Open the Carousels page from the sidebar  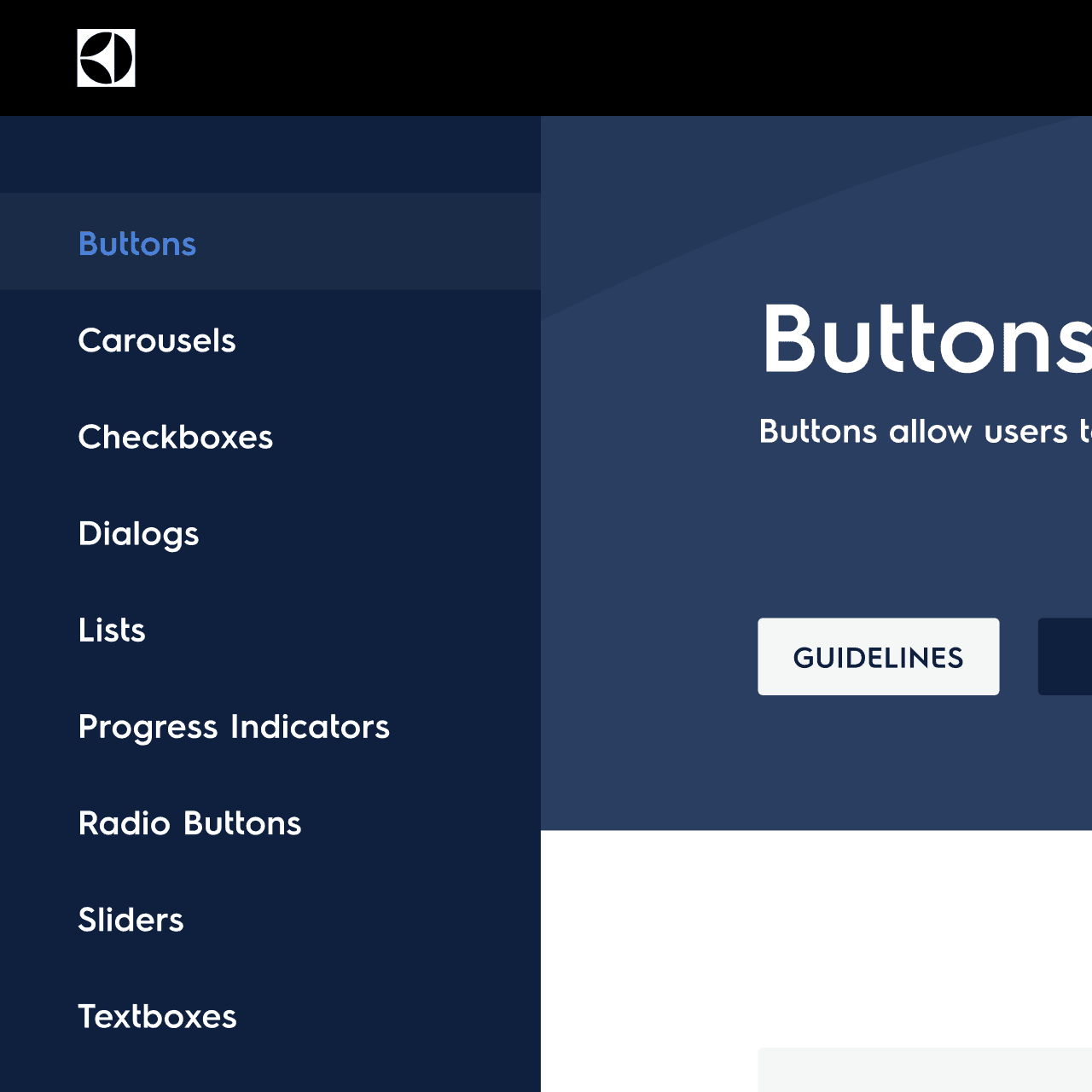point(157,340)
